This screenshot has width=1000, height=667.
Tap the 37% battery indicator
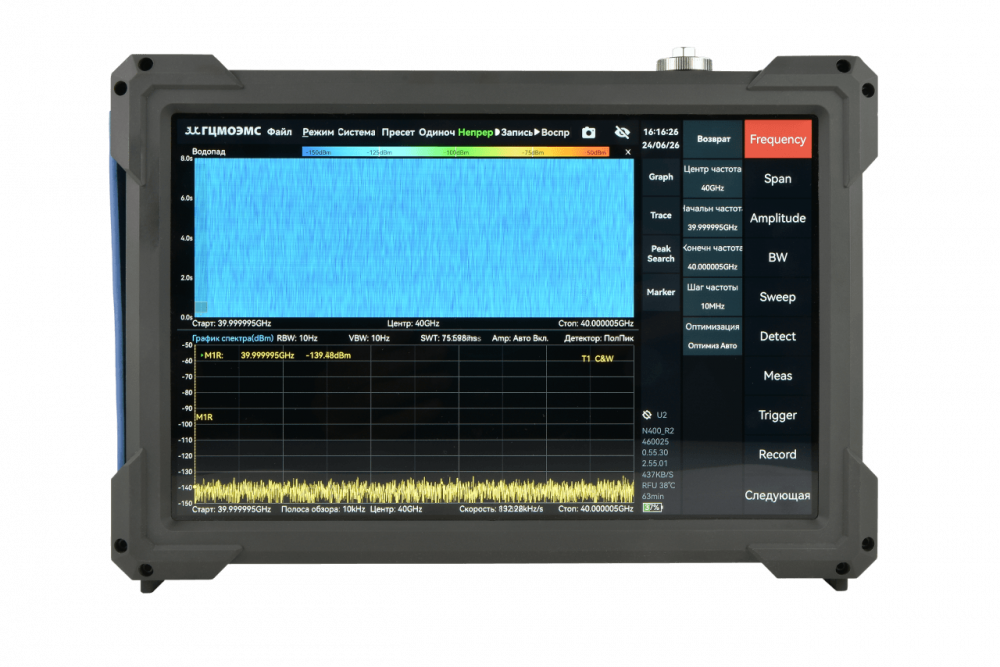[x=652, y=508]
